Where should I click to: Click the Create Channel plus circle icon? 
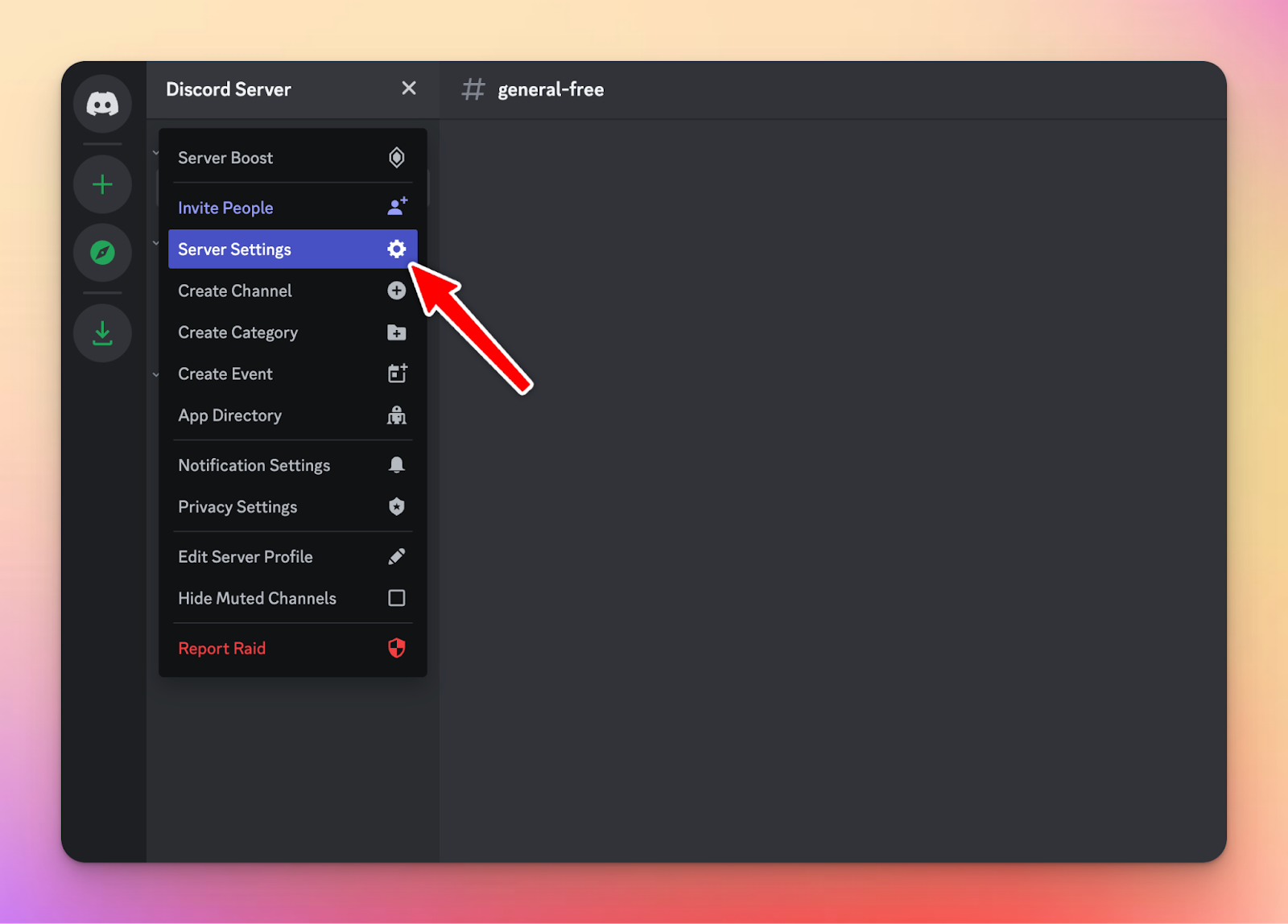click(396, 291)
